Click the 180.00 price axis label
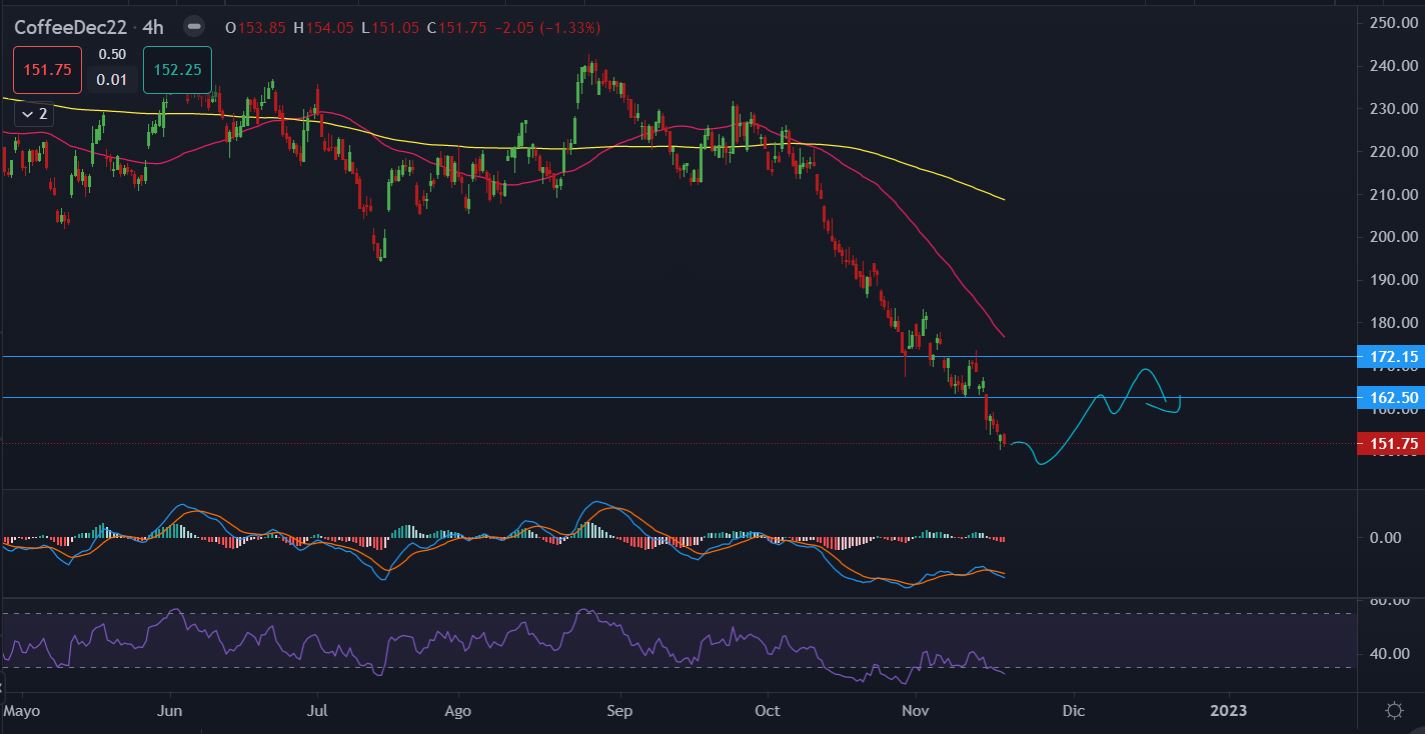The image size is (1425, 734). pos(1395,323)
